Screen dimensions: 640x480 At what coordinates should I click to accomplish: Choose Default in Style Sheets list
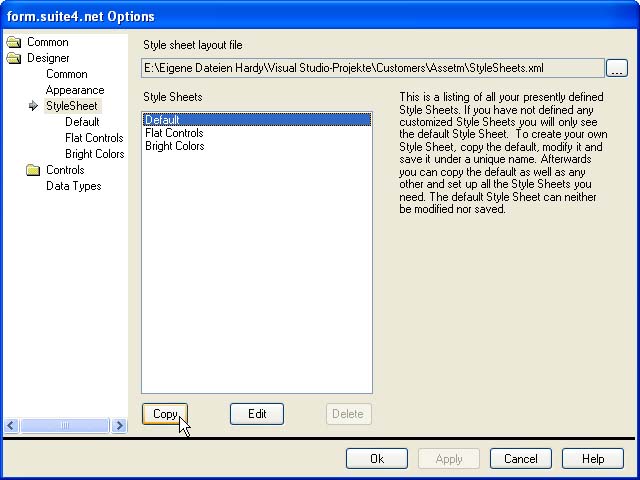(x=162, y=120)
